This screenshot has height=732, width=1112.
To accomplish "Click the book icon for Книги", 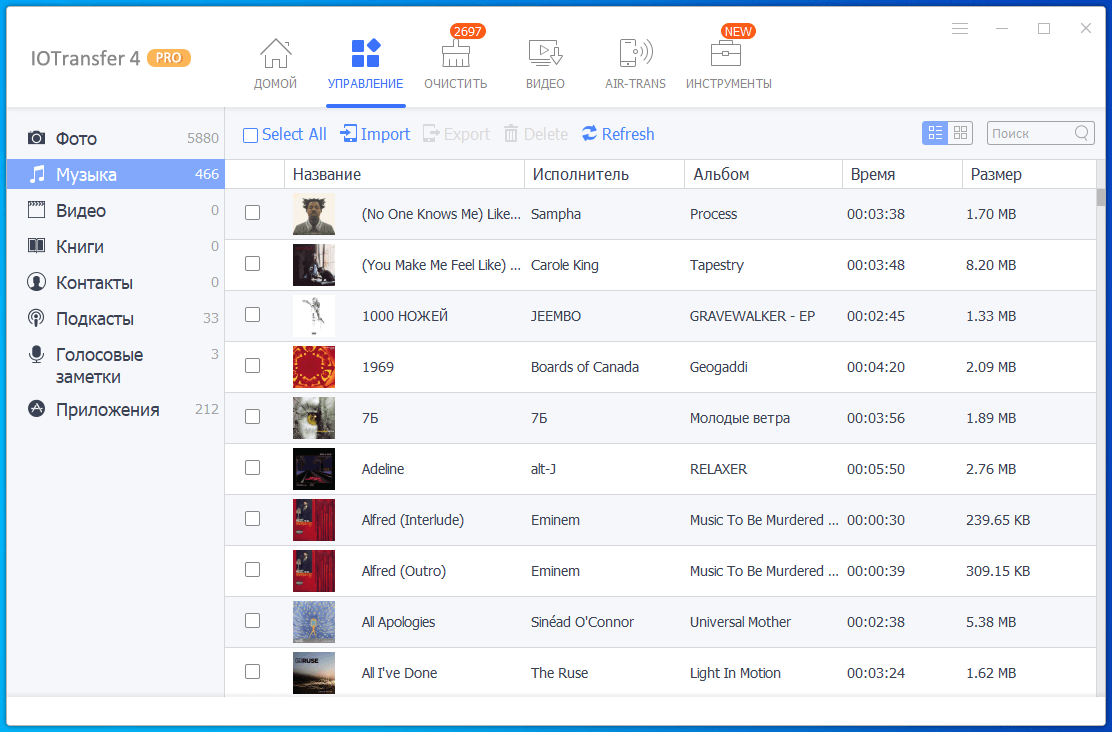I will click(36, 246).
